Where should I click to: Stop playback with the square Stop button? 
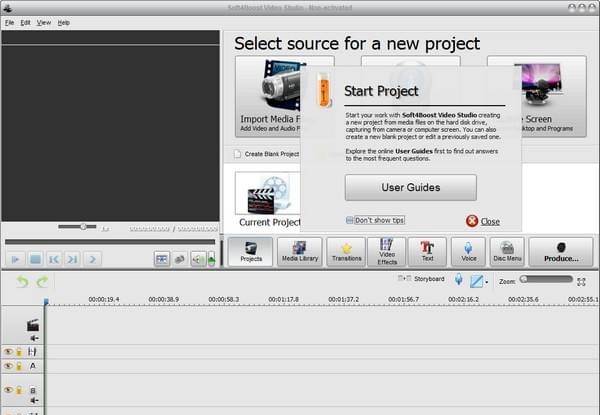[x=35, y=259]
